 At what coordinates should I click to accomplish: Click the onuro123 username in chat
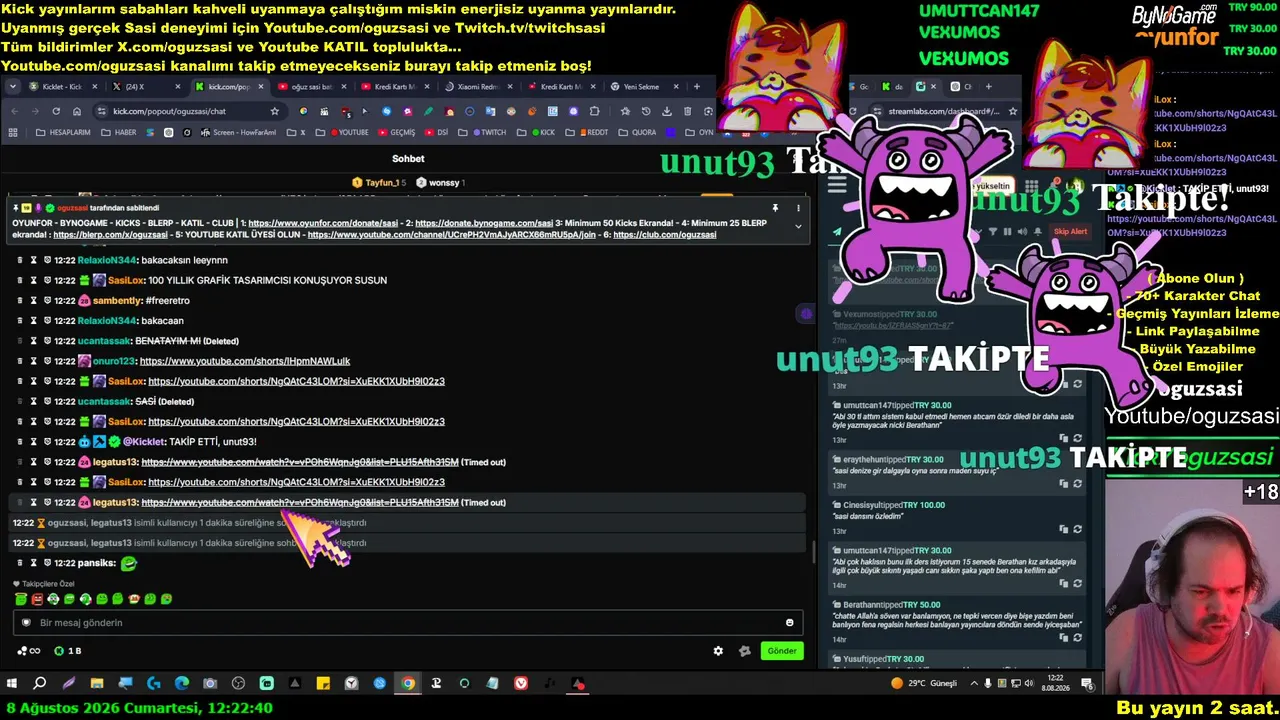click(x=115, y=361)
